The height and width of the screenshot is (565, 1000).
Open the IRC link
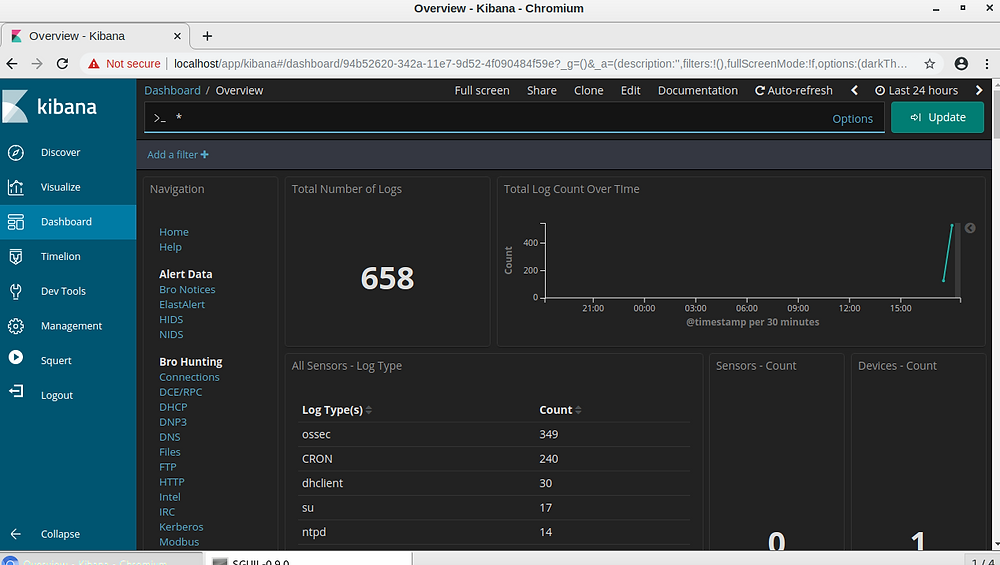click(166, 512)
